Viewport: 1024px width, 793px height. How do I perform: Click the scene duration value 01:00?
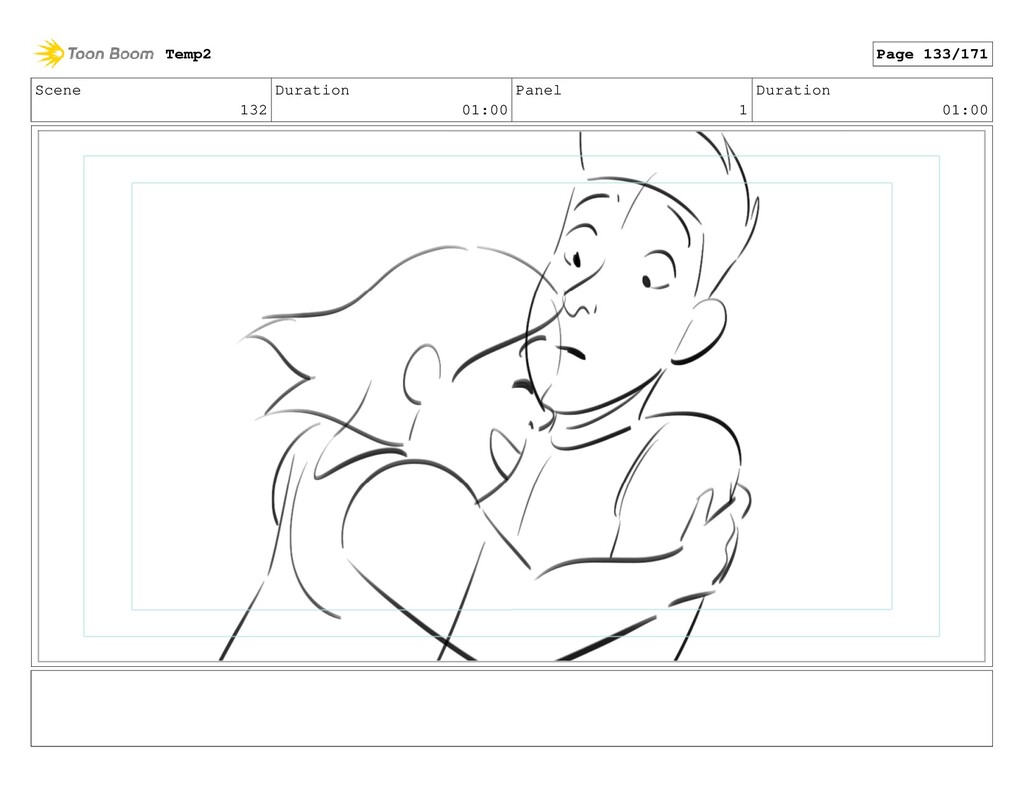pos(485,110)
